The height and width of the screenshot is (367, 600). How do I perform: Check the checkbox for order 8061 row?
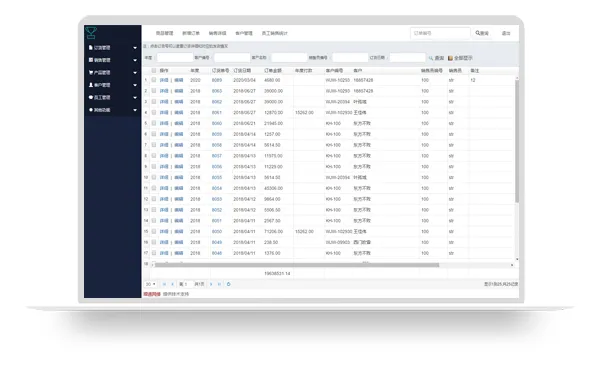tap(154, 113)
